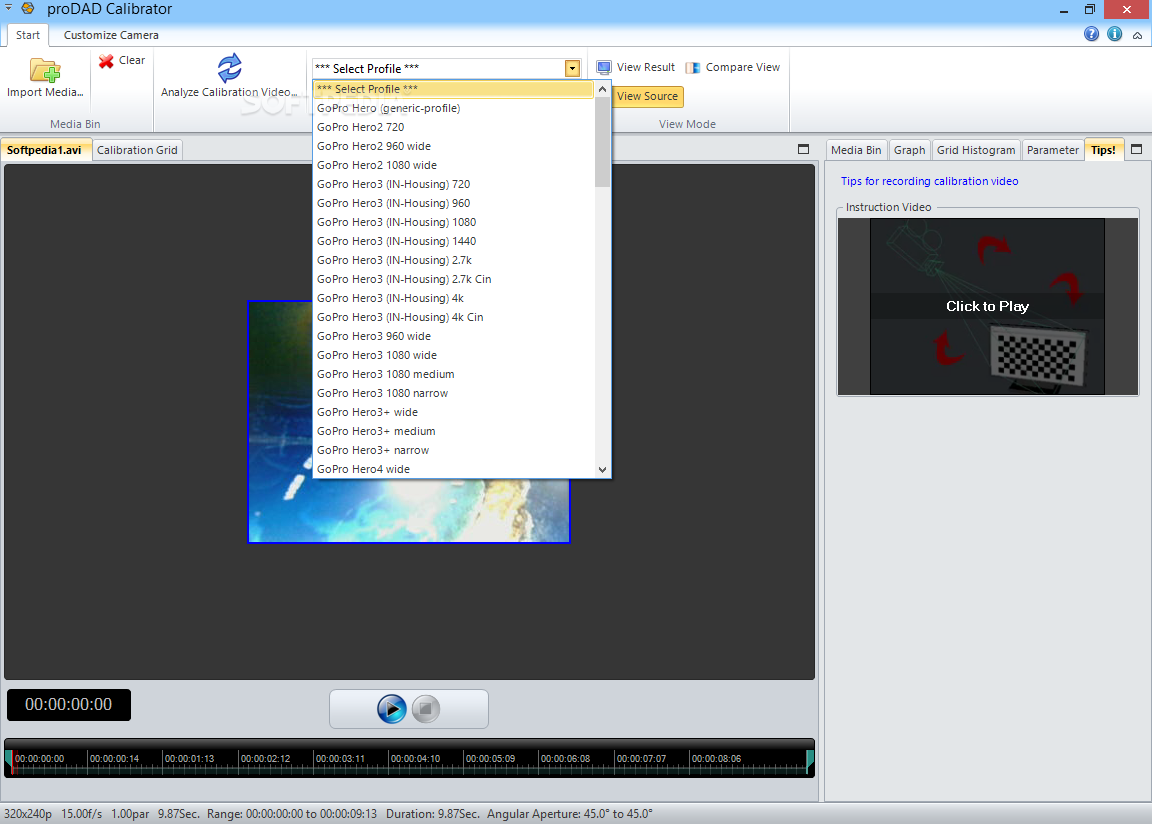Viewport: 1152px width, 824px height.
Task: Select GoPro Hero3 (IN-Housing) 2.7k
Action: point(453,261)
